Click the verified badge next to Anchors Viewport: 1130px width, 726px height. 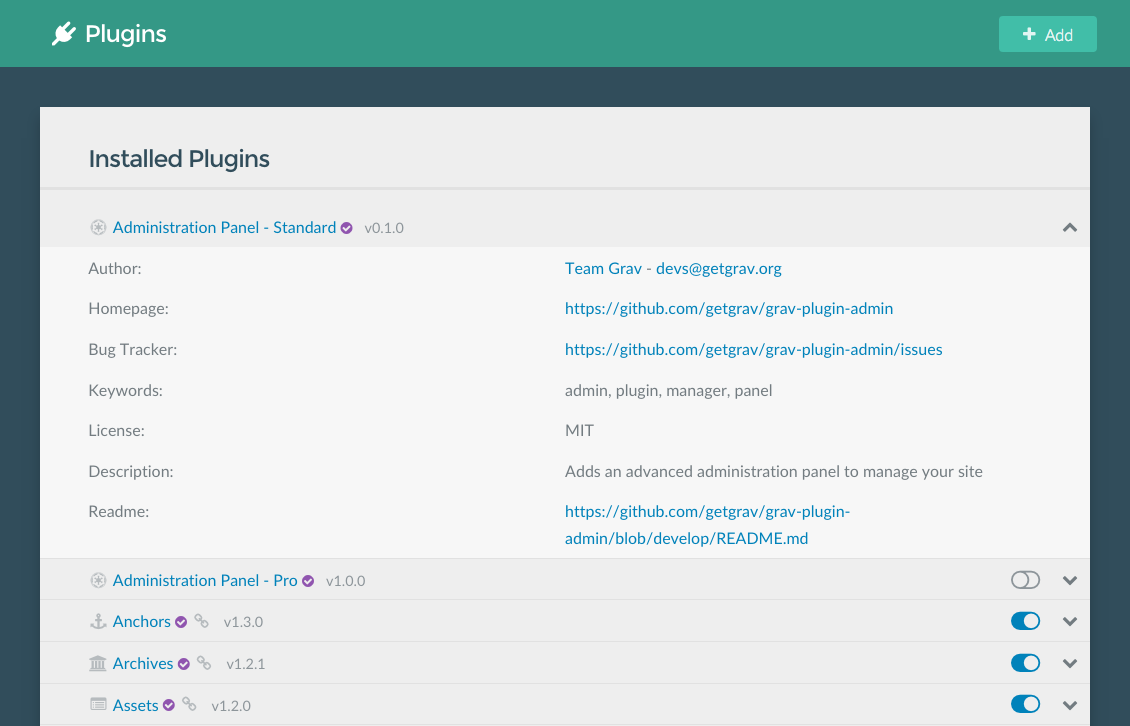point(181,622)
